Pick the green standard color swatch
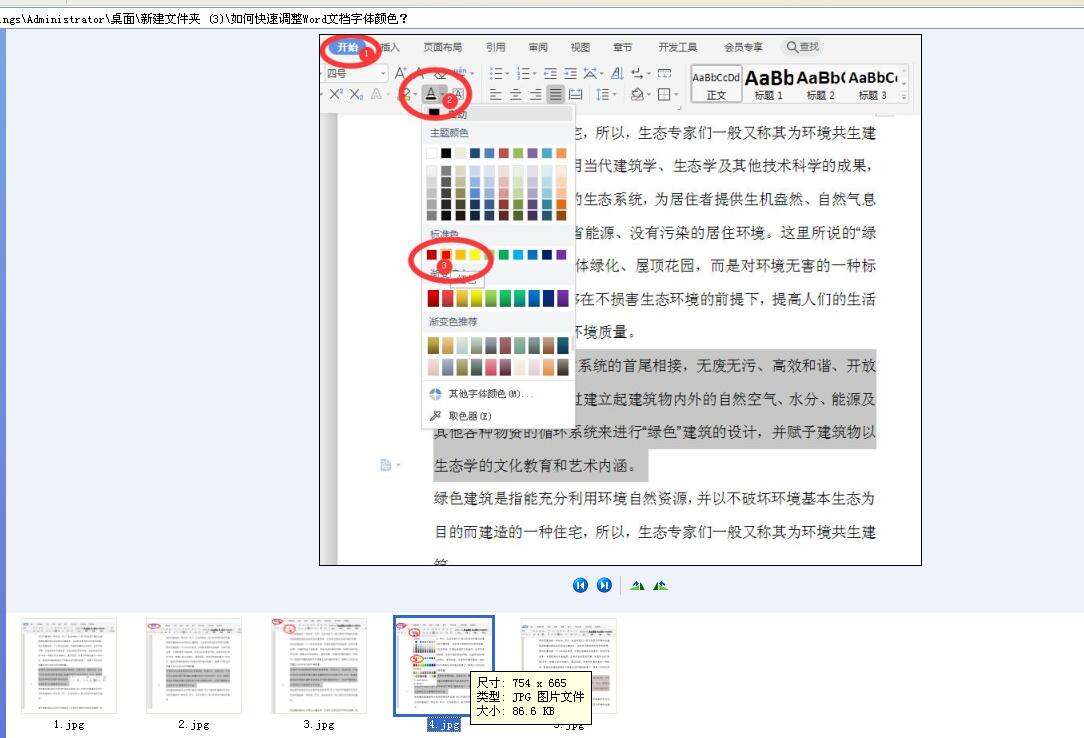 click(x=503, y=255)
